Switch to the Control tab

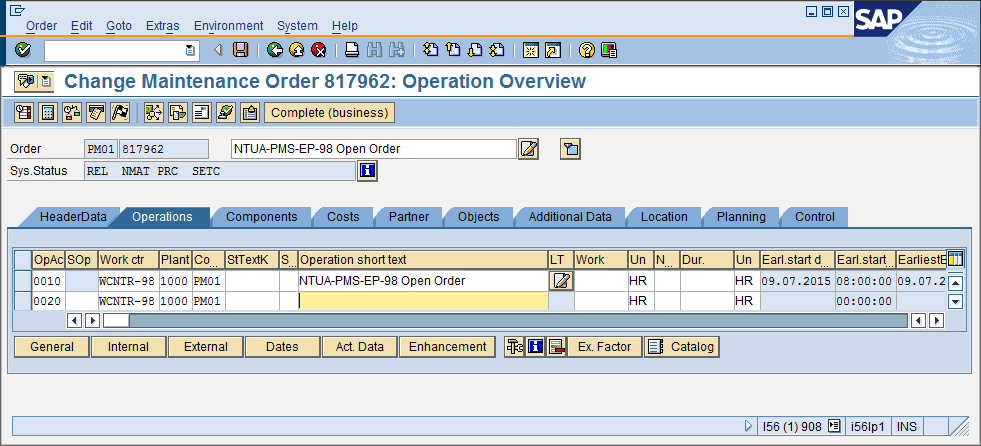(815, 216)
